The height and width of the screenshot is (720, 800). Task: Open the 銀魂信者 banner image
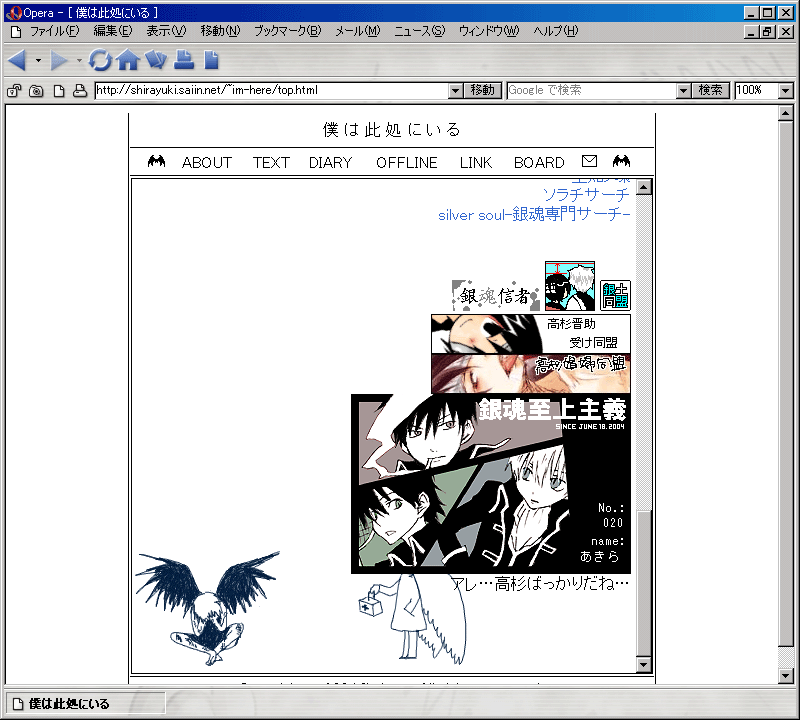click(x=496, y=295)
